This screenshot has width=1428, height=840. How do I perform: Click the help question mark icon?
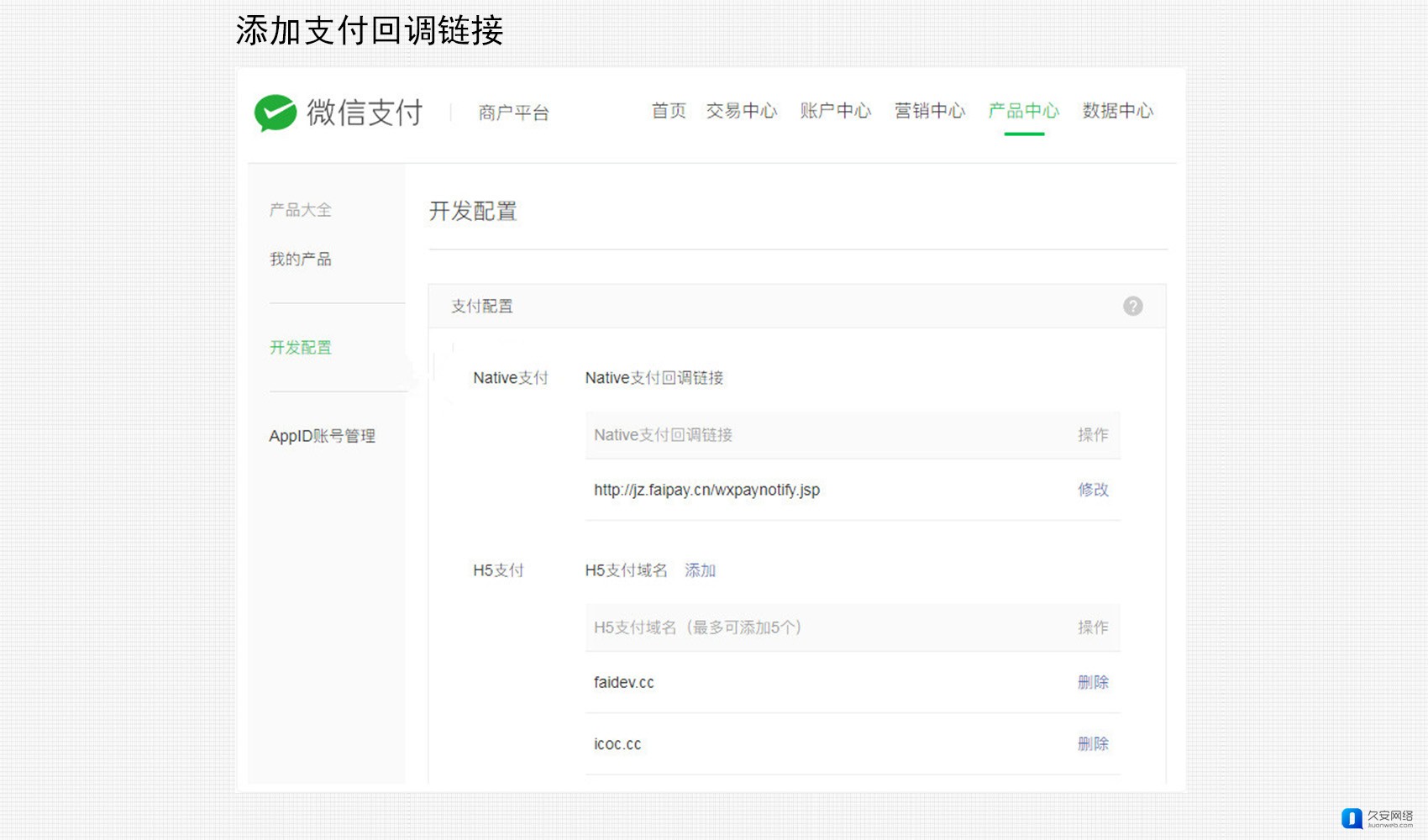[x=1132, y=307]
